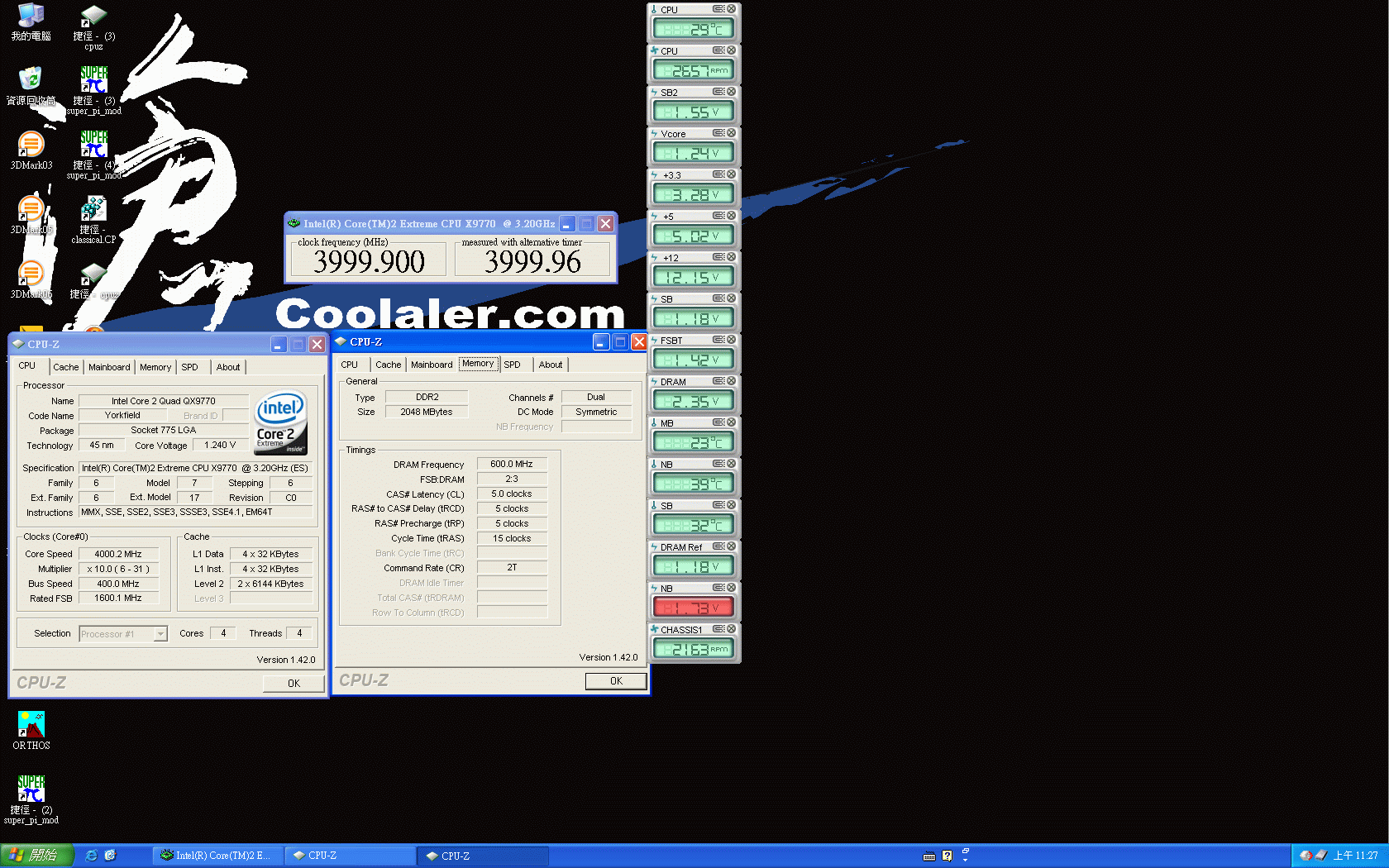This screenshot has height=868, width=1389.
Task: Open the 資源回收筒 recycle bin icon
Action: (31, 86)
